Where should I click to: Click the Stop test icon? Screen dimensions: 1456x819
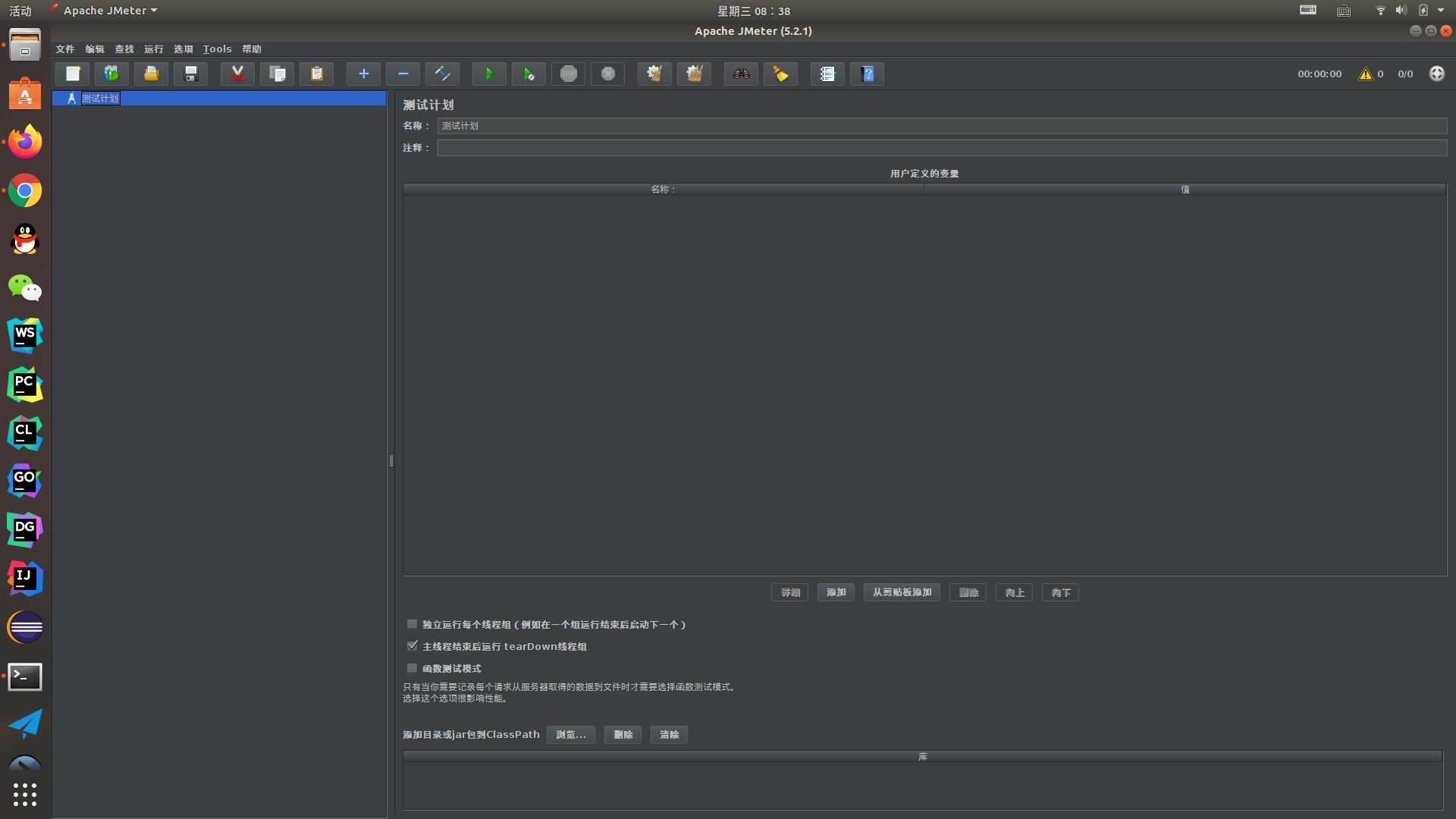[x=568, y=74]
